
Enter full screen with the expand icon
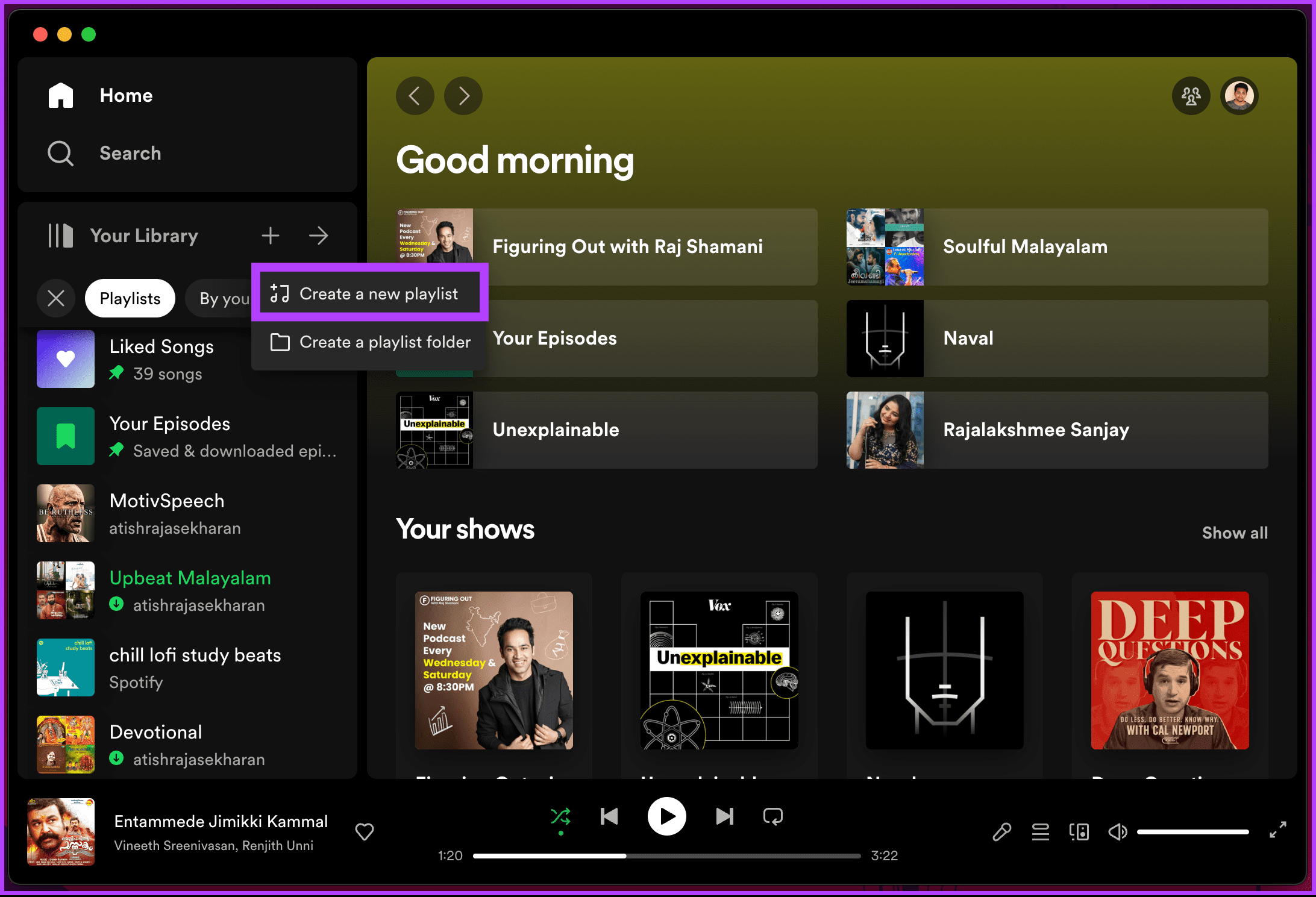[1278, 830]
